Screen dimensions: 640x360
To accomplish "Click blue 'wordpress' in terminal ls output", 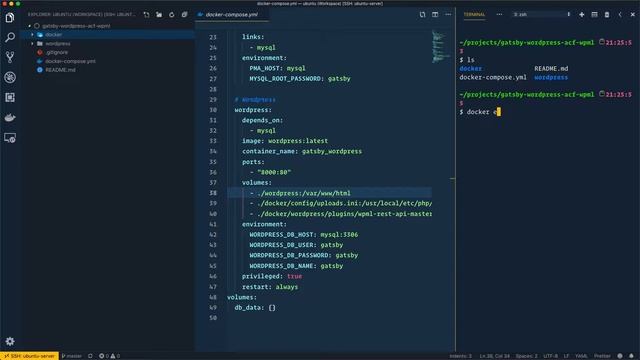I will click(551, 77).
